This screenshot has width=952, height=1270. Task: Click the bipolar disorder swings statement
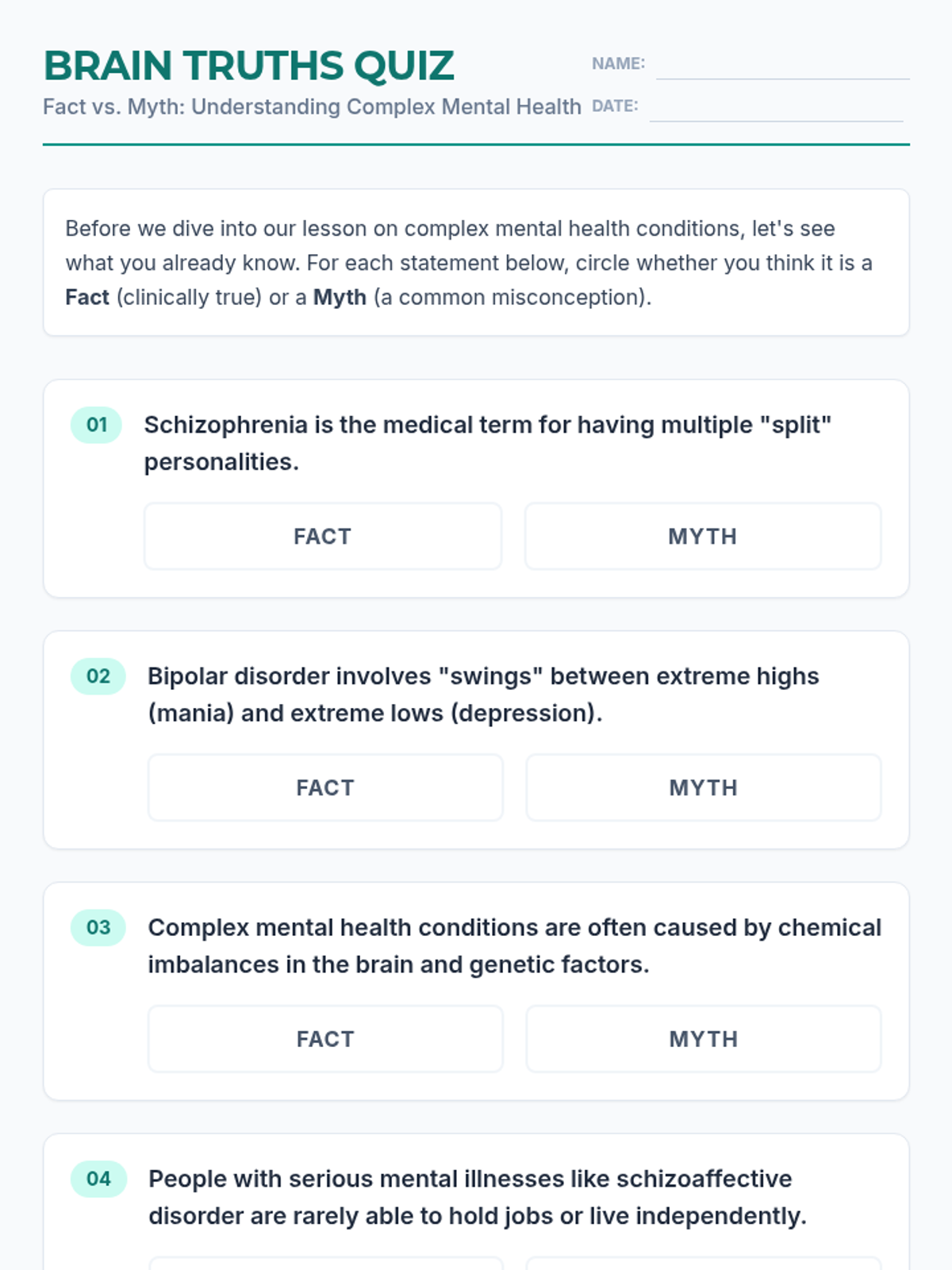coord(483,695)
